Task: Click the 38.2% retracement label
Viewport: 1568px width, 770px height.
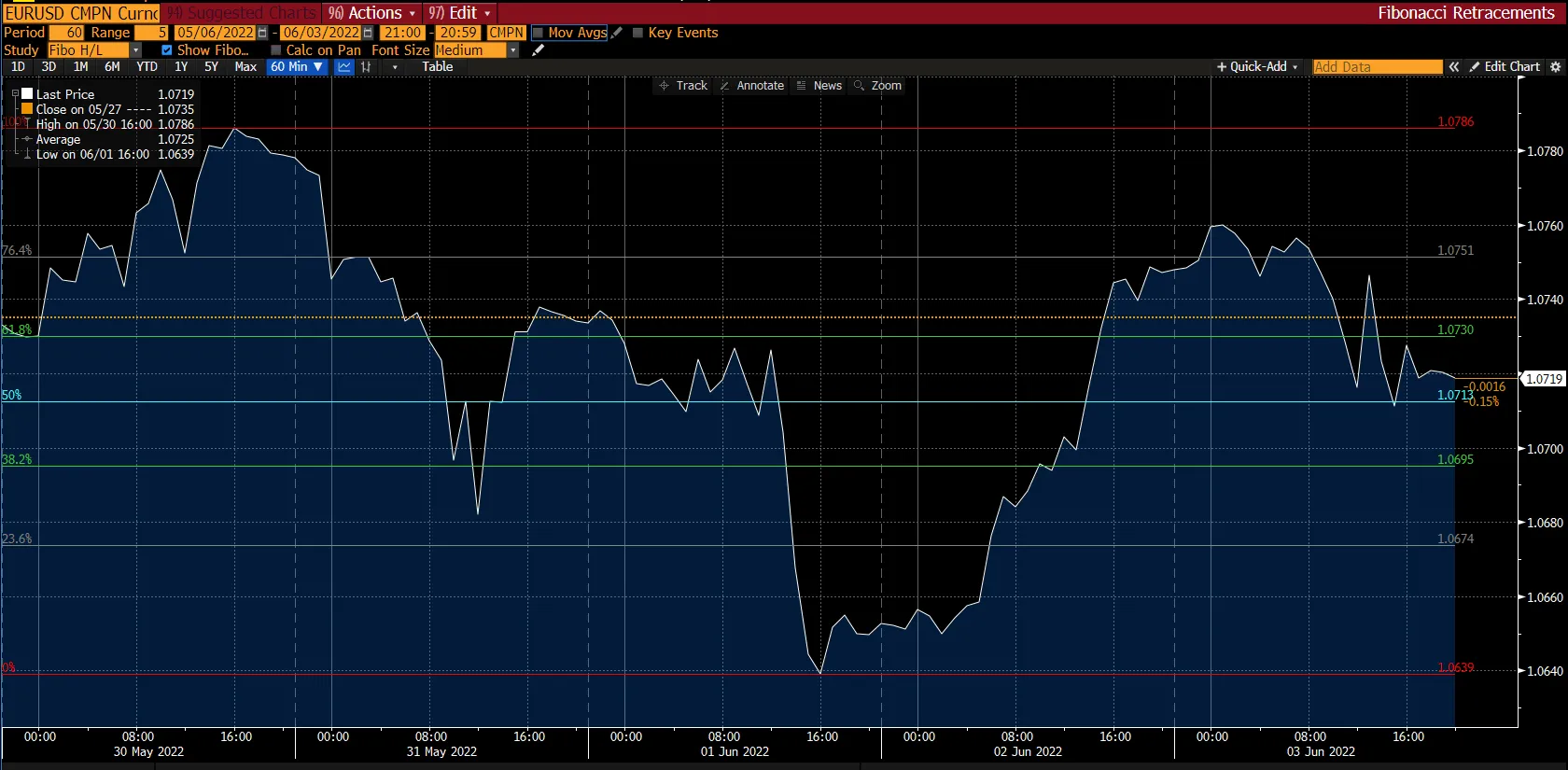Action: tap(17, 460)
